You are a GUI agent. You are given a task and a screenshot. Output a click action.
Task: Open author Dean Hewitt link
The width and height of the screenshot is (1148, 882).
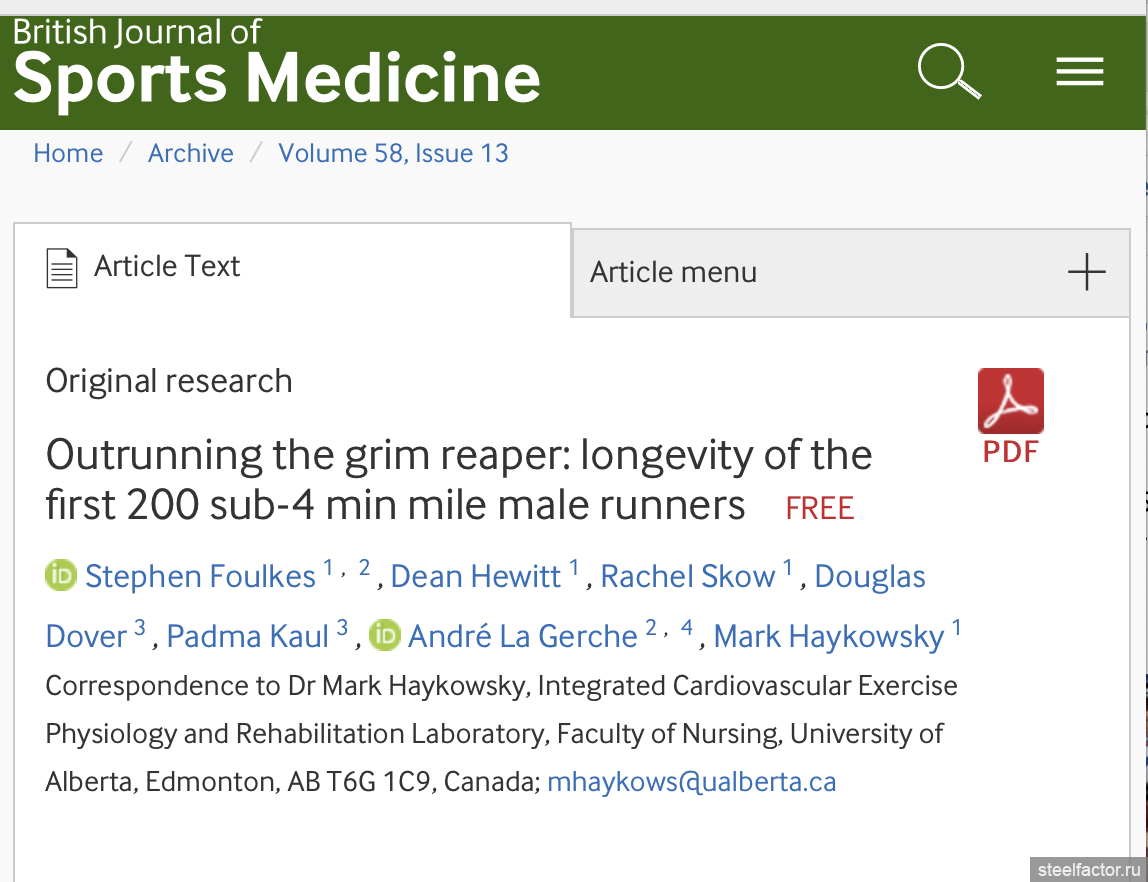[x=476, y=576]
